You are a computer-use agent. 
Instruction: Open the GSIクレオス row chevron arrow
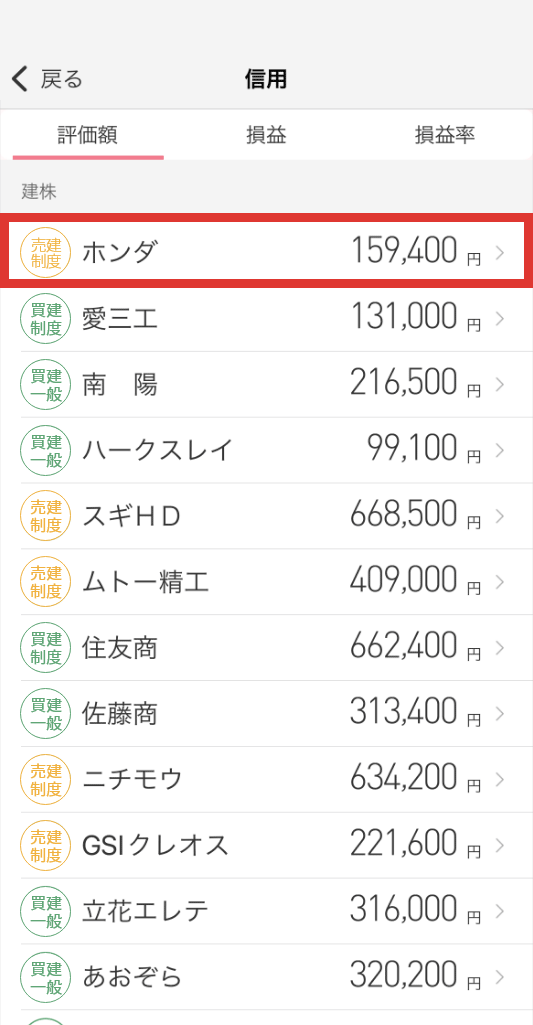click(500, 845)
